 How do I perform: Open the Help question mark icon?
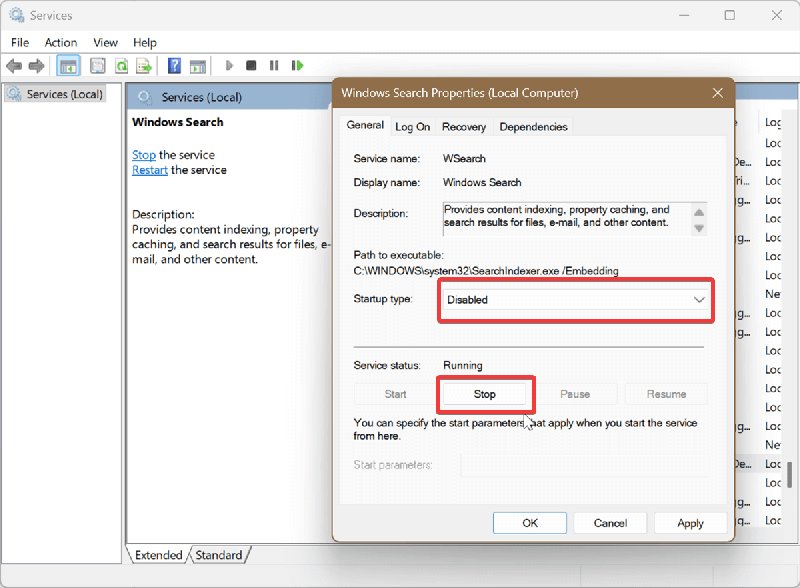(174, 65)
